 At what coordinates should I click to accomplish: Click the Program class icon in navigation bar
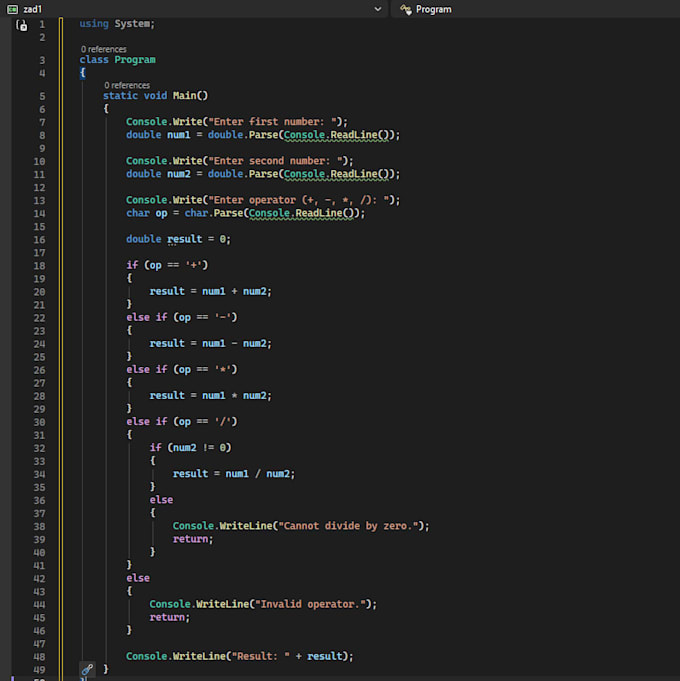pos(406,10)
